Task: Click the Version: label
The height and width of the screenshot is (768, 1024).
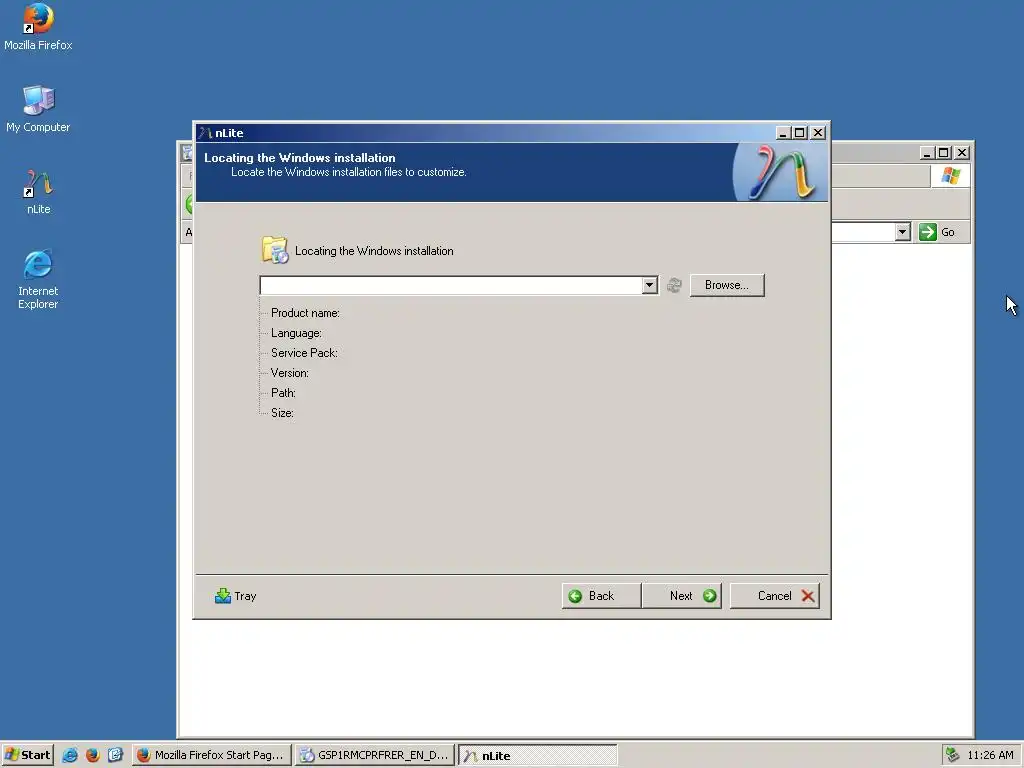Action: [x=289, y=373]
